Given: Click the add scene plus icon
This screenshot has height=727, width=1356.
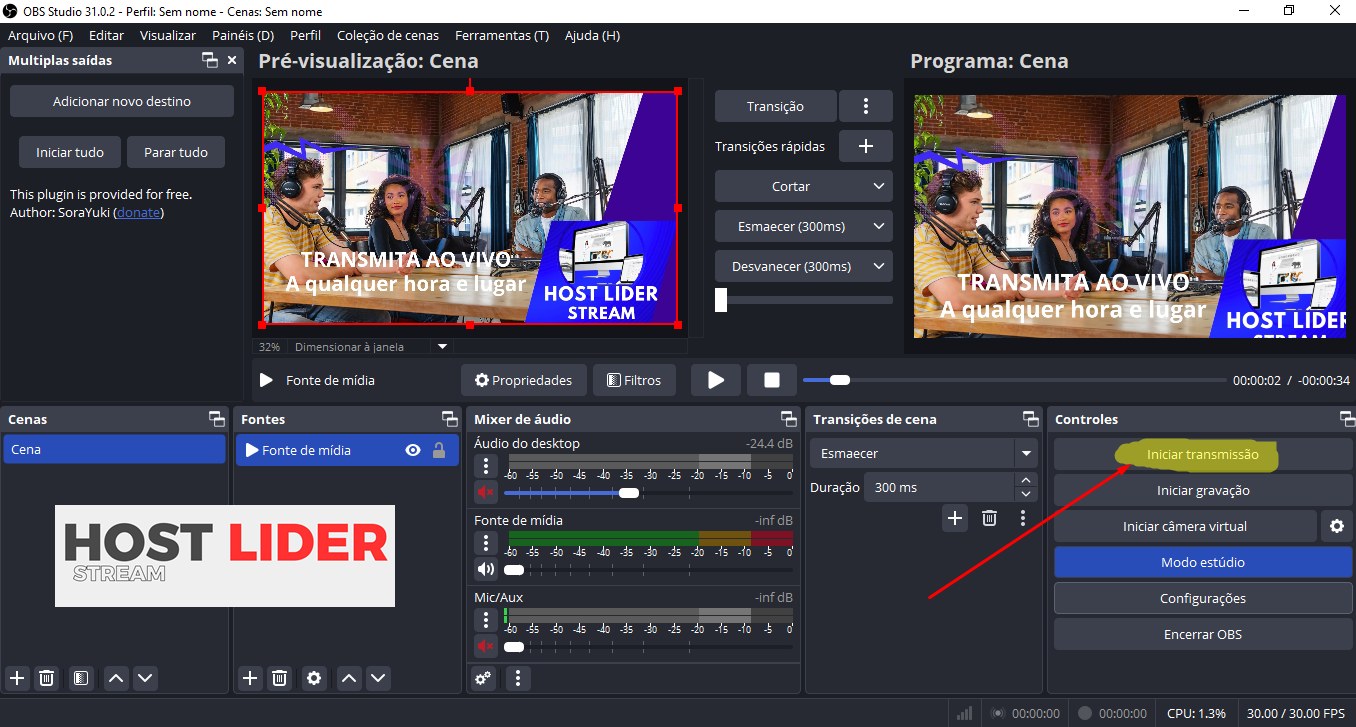Looking at the screenshot, I should coord(16,678).
